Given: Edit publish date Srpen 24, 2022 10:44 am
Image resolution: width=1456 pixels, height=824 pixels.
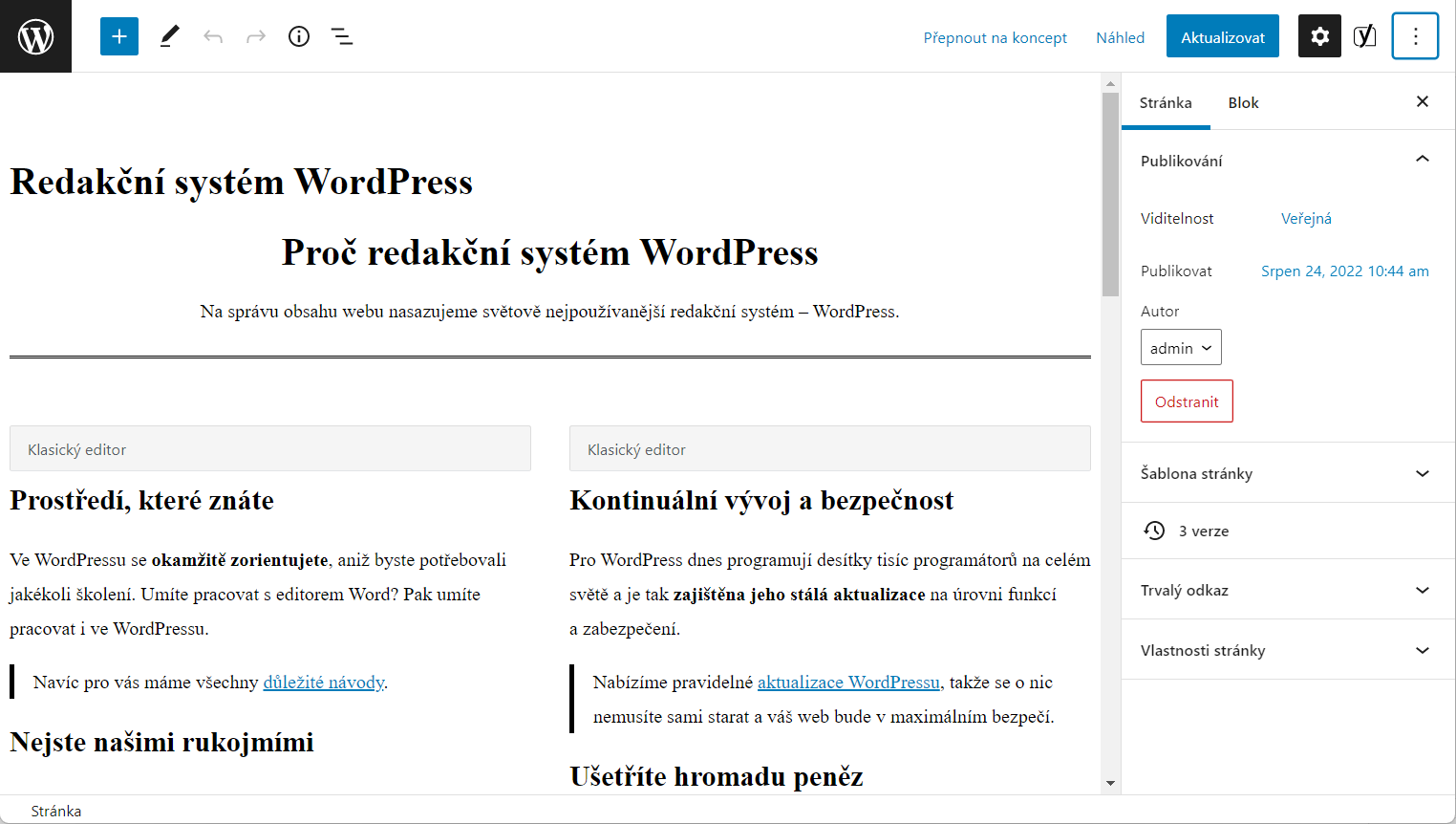Looking at the screenshot, I should tap(1345, 271).
